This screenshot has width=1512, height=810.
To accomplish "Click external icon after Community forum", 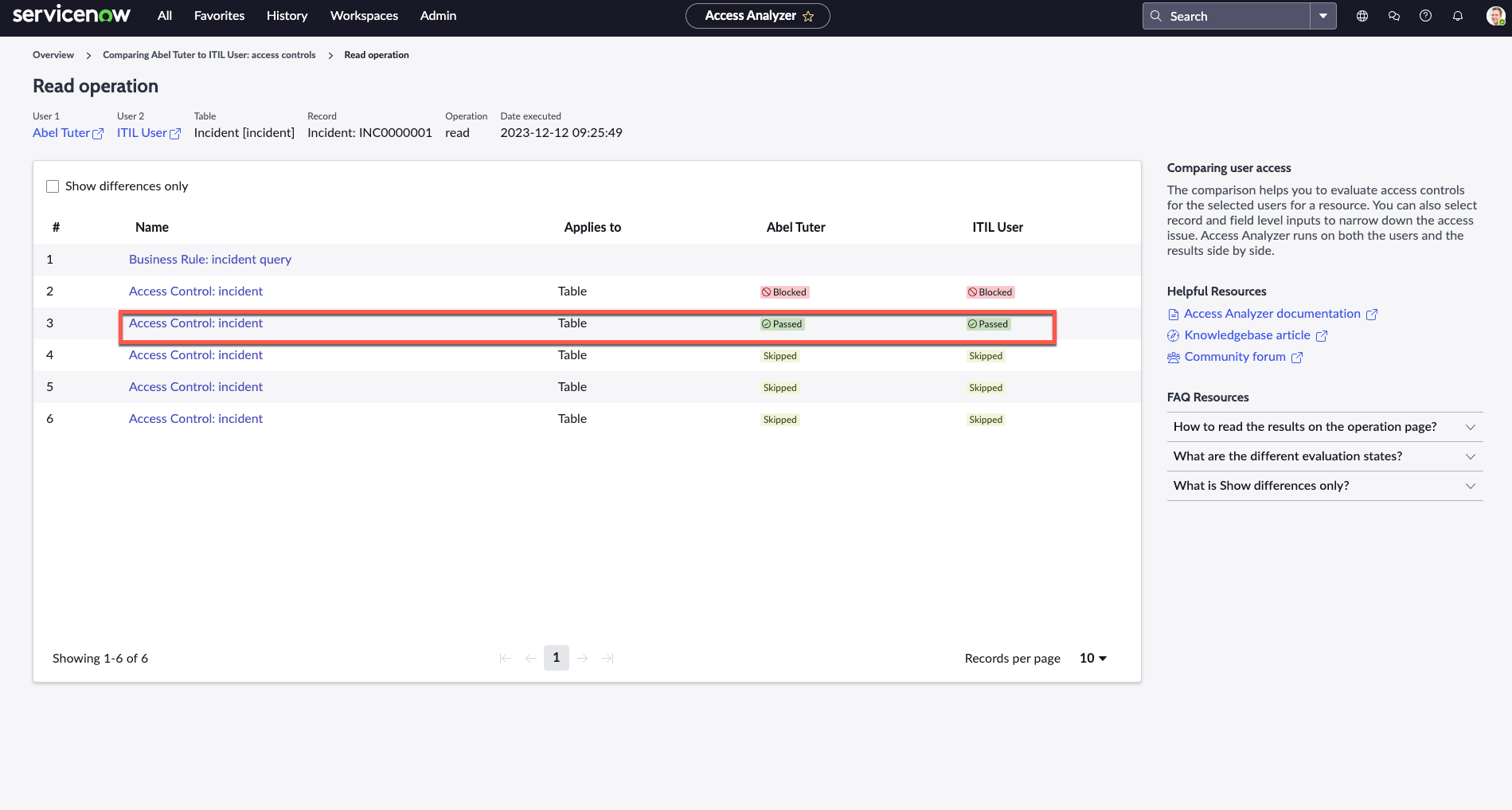I will coord(1297,358).
